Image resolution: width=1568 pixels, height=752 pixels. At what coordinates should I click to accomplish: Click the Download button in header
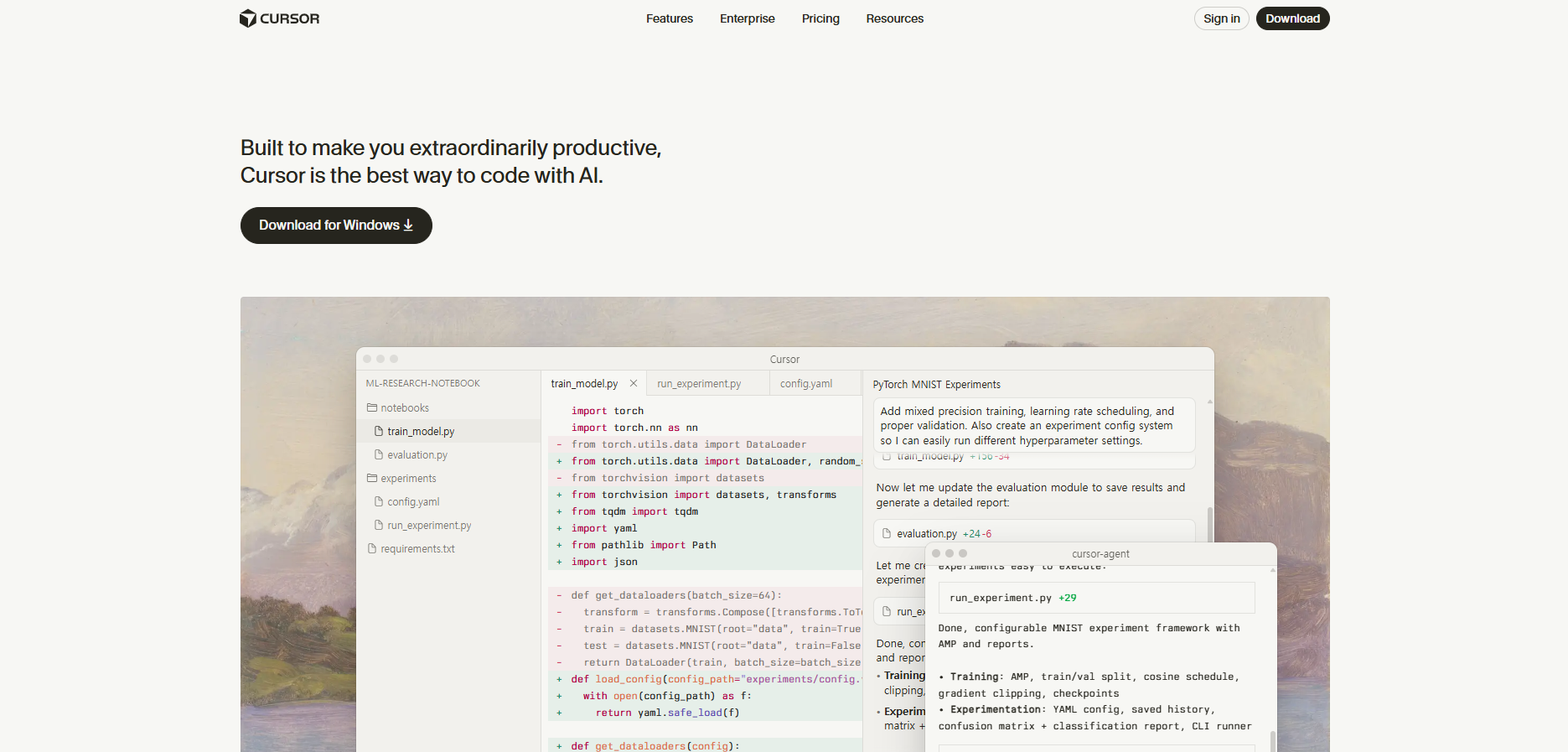pyautogui.click(x=1292, y=18)
